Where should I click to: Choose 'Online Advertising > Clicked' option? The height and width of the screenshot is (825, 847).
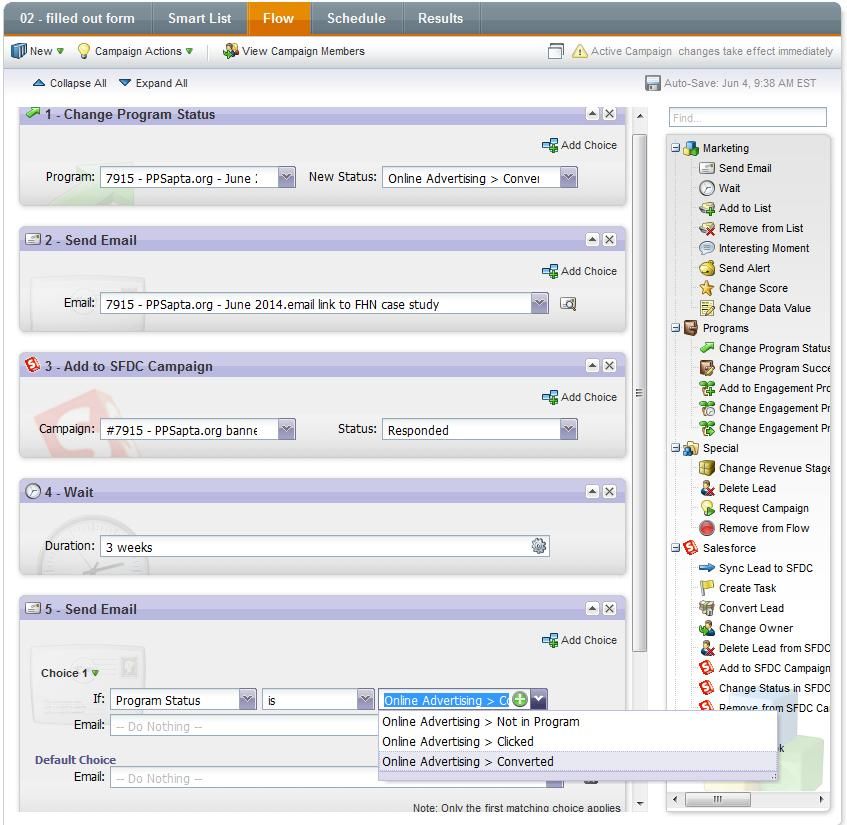[458, 742]
